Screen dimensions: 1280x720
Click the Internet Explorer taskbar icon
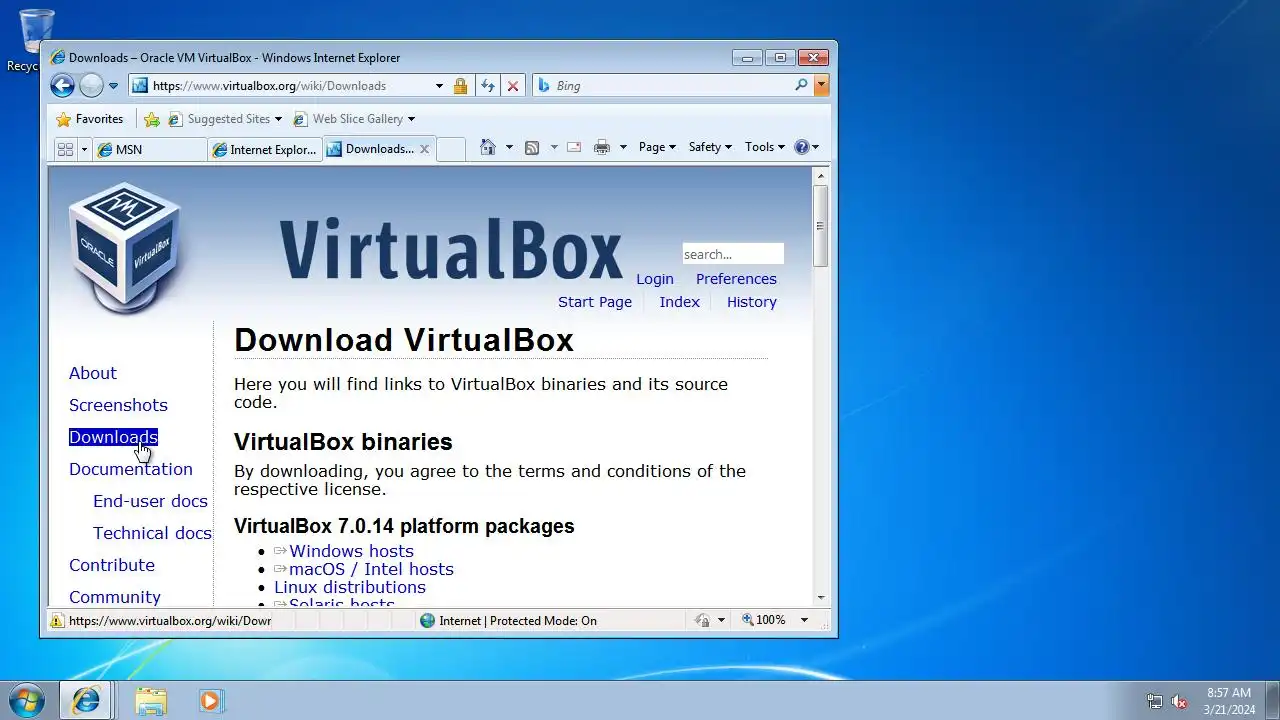tap(86, 701)
